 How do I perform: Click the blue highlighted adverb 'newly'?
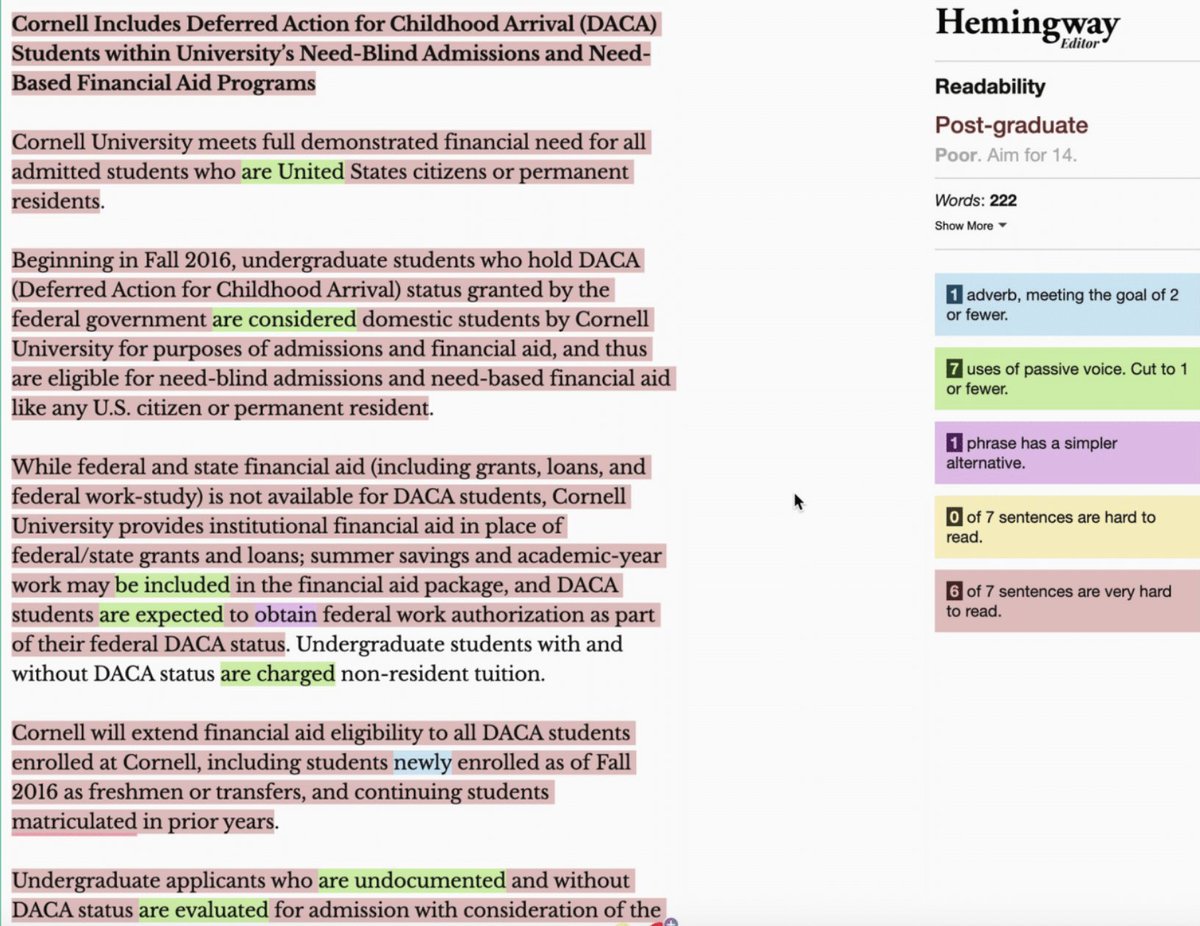click(x=422, y=762)
